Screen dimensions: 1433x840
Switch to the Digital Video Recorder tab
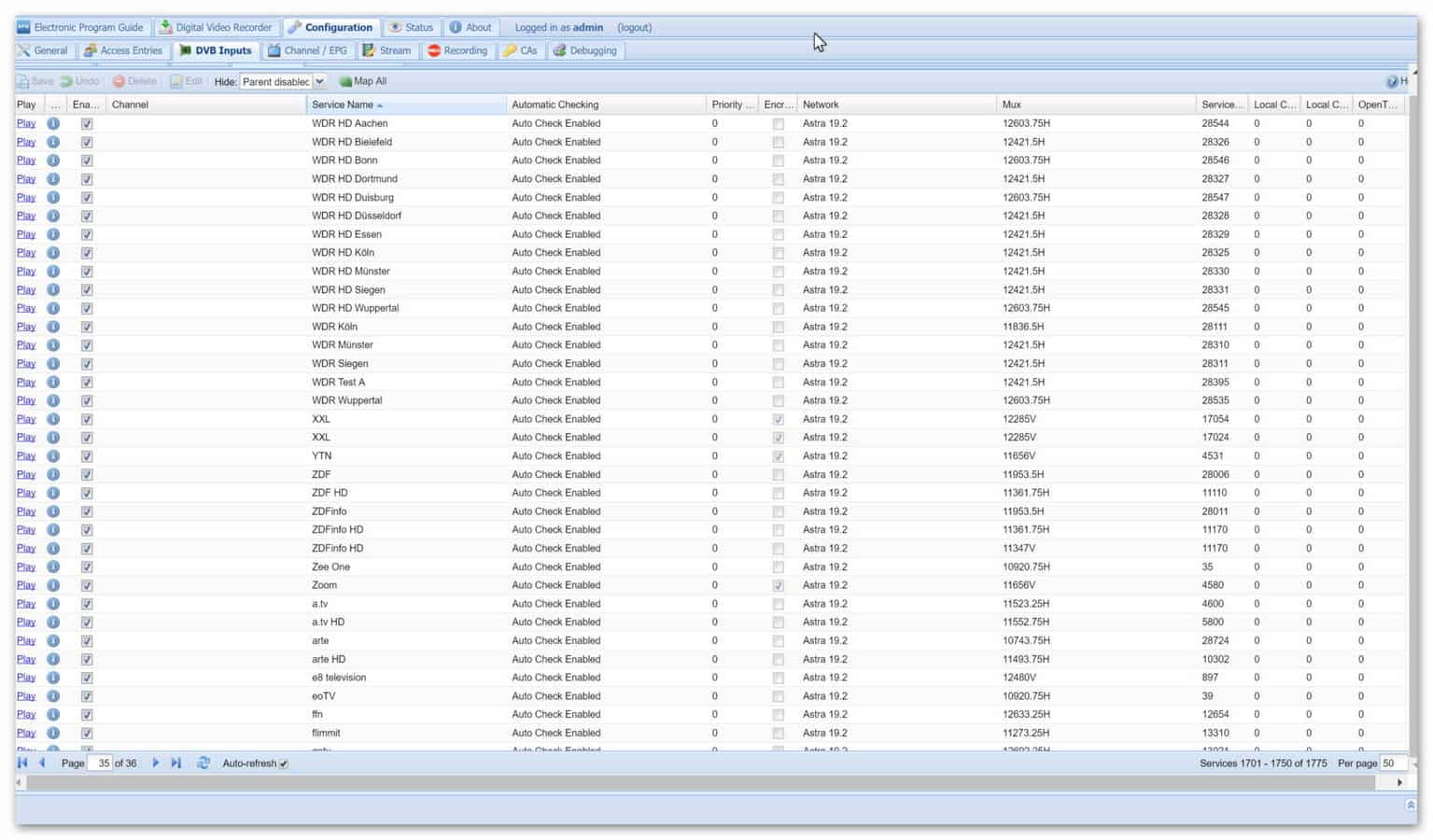[216, 27]
